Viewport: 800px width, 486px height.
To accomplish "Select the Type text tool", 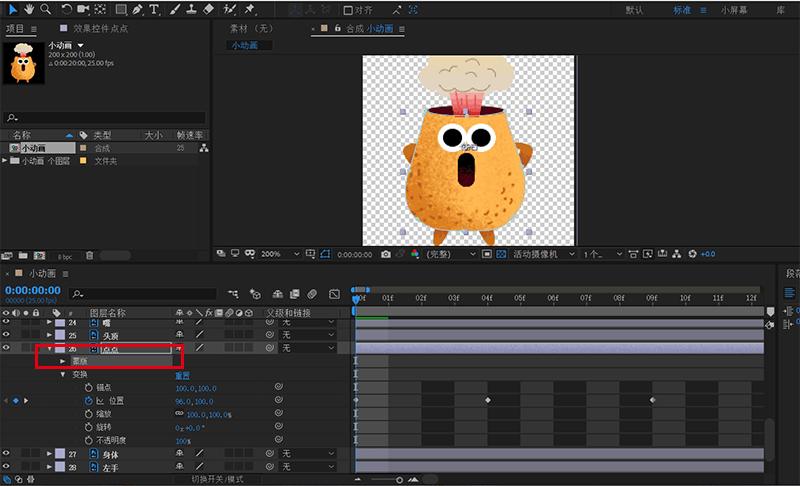I will [154, 9].
